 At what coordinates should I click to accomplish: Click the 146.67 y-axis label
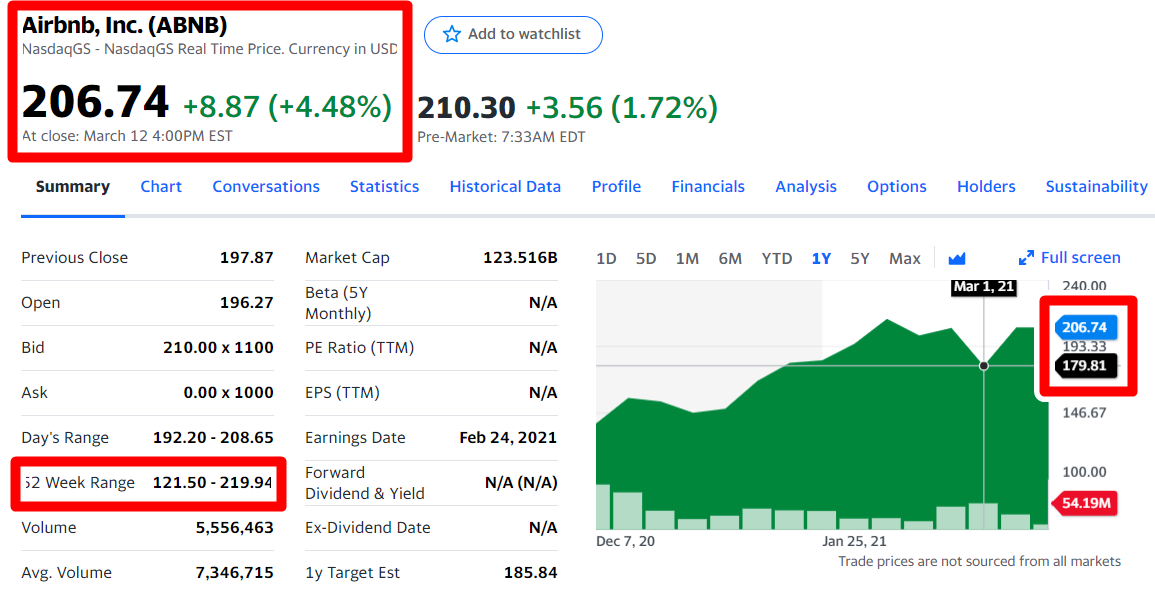click(x=1084, y=412)
